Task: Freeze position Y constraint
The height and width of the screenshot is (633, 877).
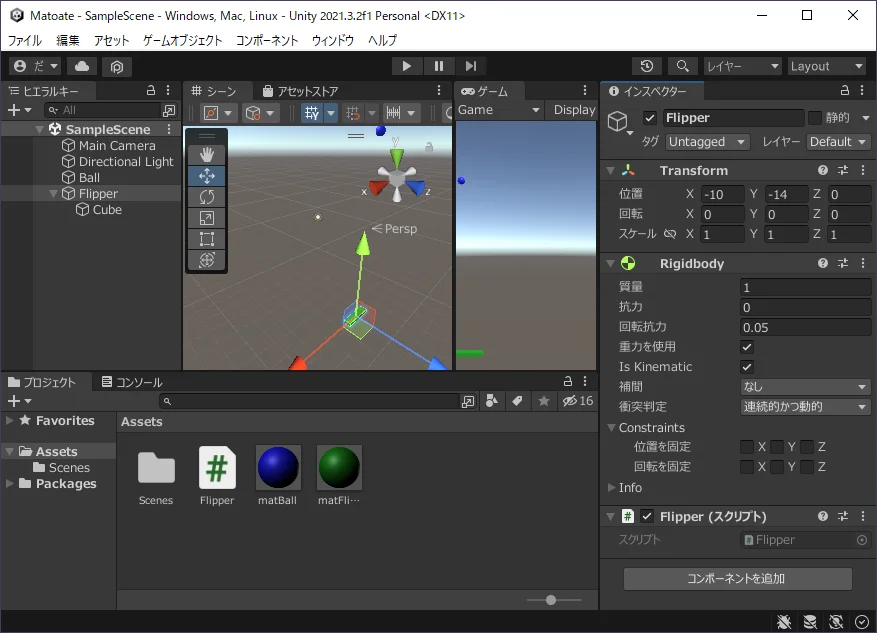Action: tap(777, 447)
